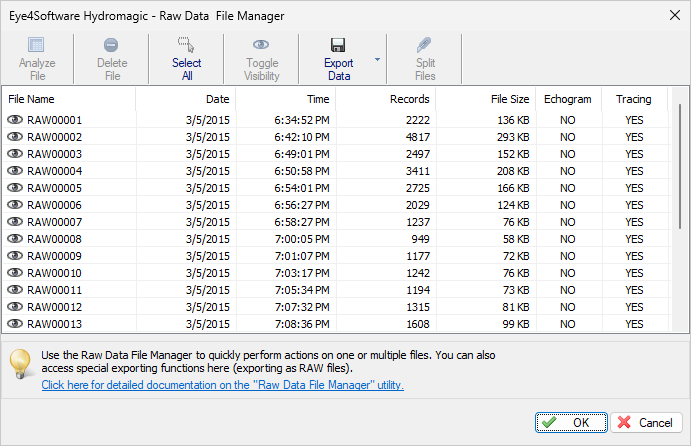
Task: Click records value 949
Action: coord(420,239)
